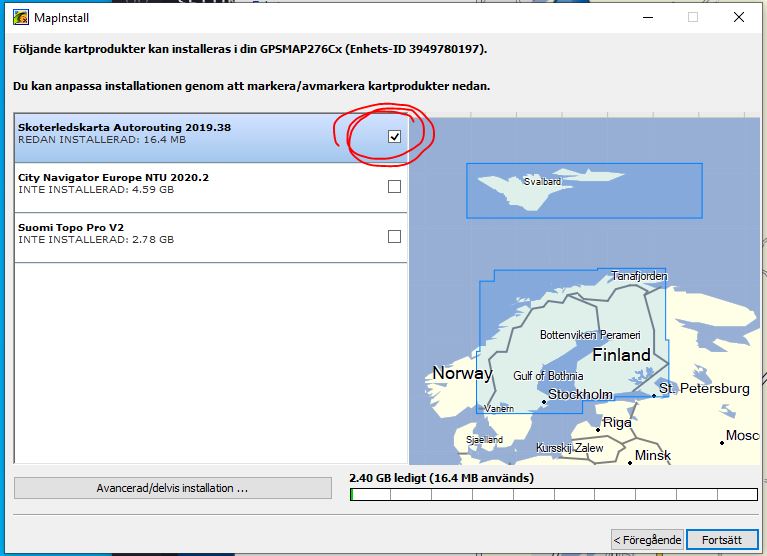Check the Suomi Topo Pro V2 checkbox
Image resolution: width=767 pixels, height=556 pixels.
point(394,236)
